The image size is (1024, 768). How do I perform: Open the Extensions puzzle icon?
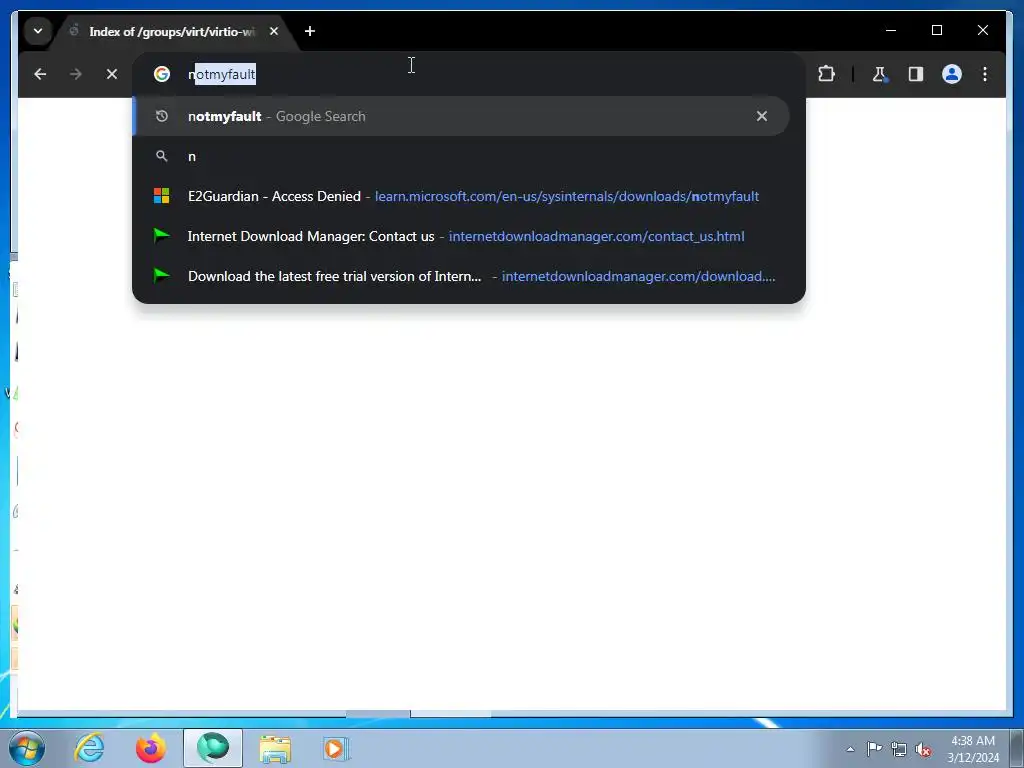(x=826, y=74)
